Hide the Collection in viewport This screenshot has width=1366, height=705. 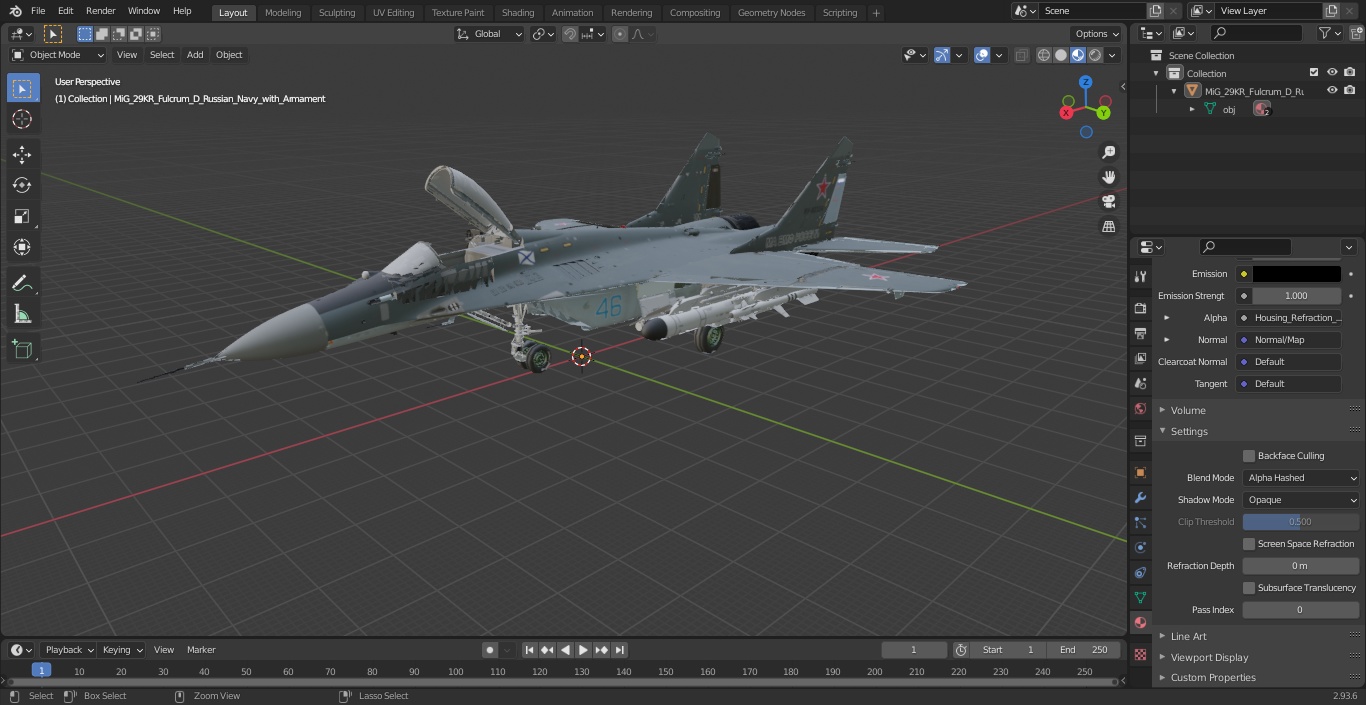coord(1332,73)
